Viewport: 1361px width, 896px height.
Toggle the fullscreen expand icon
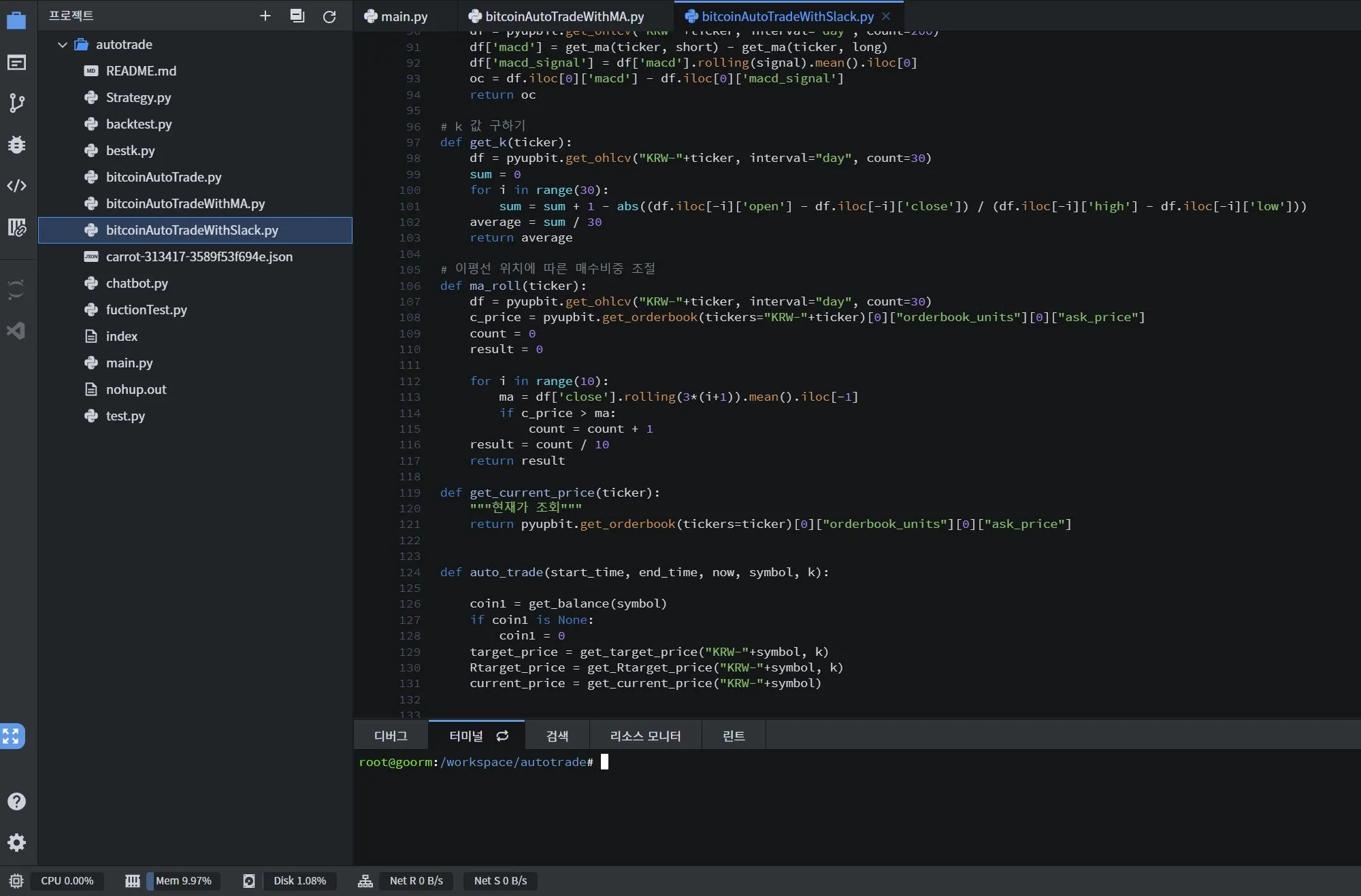coord(12,736)
